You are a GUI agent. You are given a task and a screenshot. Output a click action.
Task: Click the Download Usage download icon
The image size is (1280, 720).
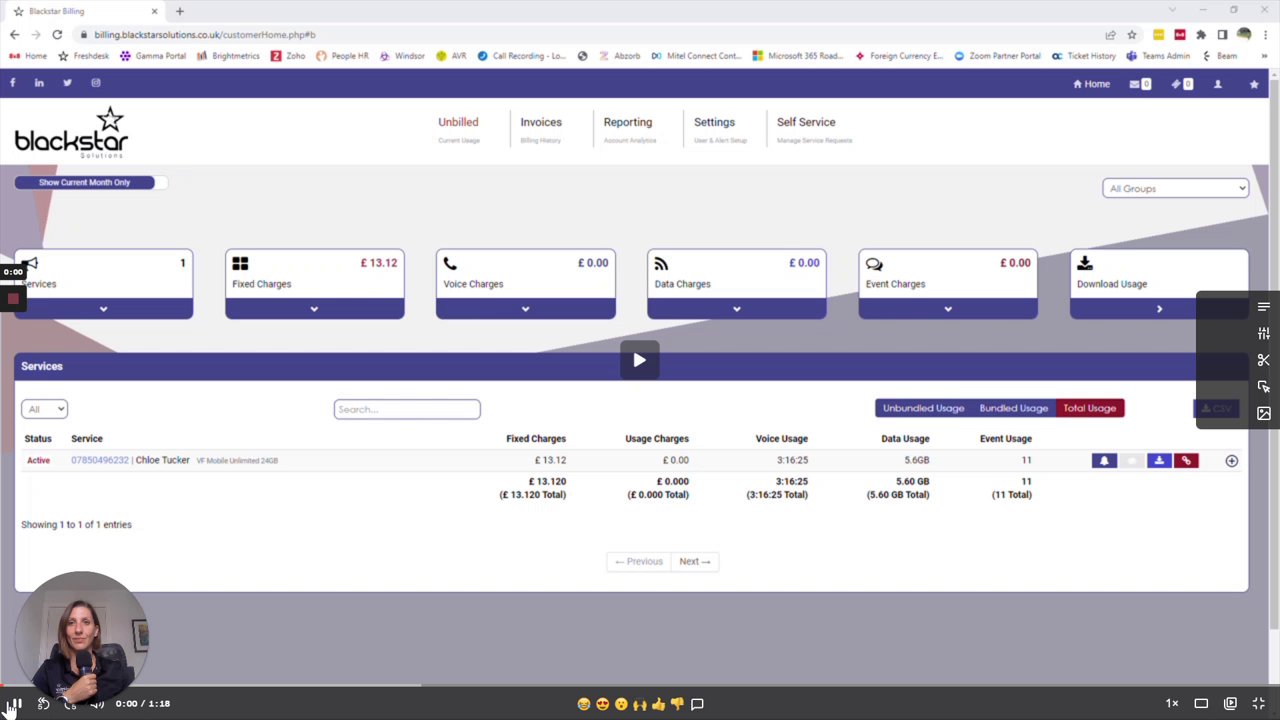(x=1085, y=264)
